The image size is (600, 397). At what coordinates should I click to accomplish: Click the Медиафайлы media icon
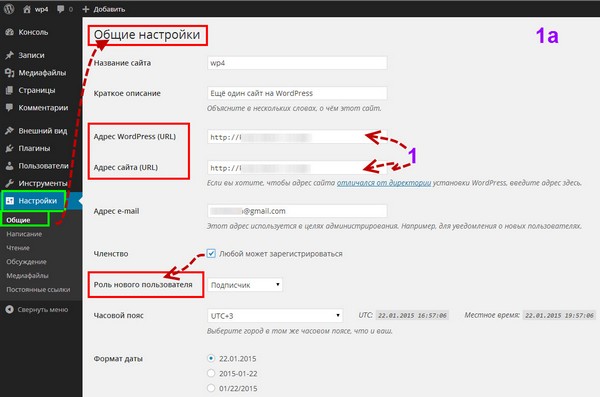[x=10, y=73]
